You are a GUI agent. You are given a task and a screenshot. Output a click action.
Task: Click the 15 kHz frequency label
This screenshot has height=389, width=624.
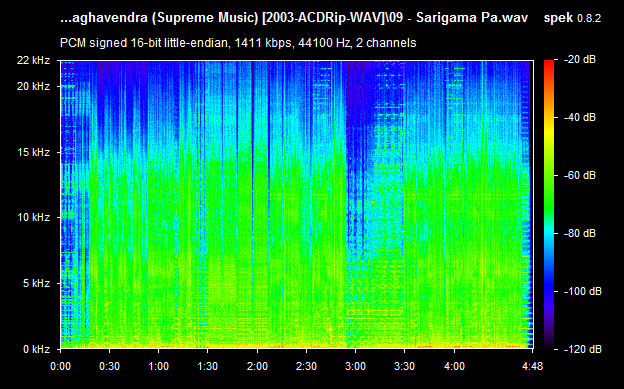coord(33,152)
